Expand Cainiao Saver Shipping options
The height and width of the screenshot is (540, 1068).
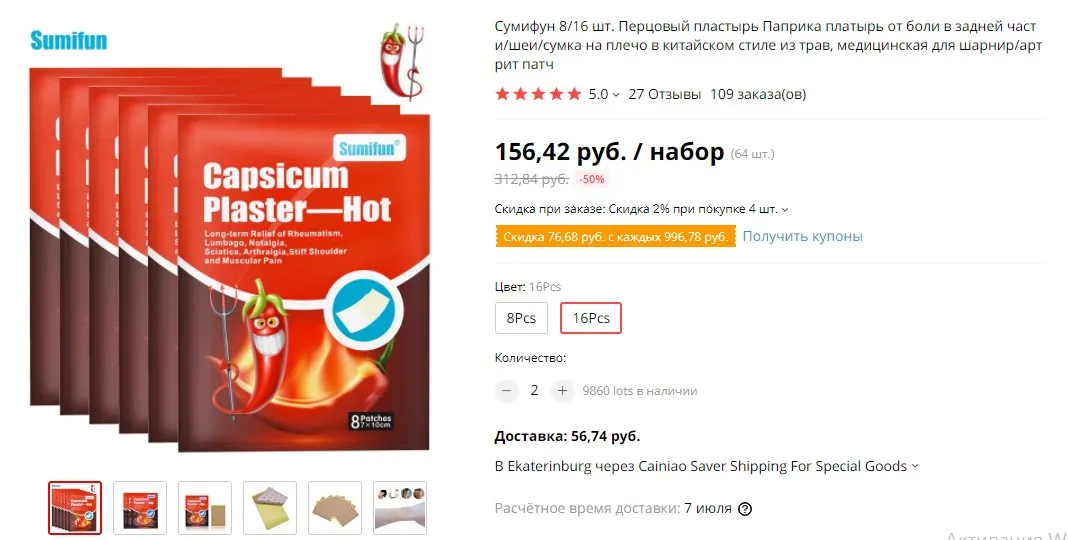tap(915, 466)
